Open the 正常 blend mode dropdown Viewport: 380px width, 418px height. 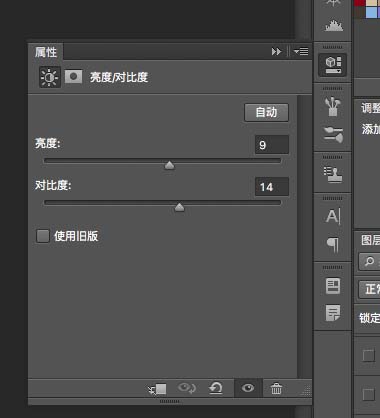click(370, 289)
